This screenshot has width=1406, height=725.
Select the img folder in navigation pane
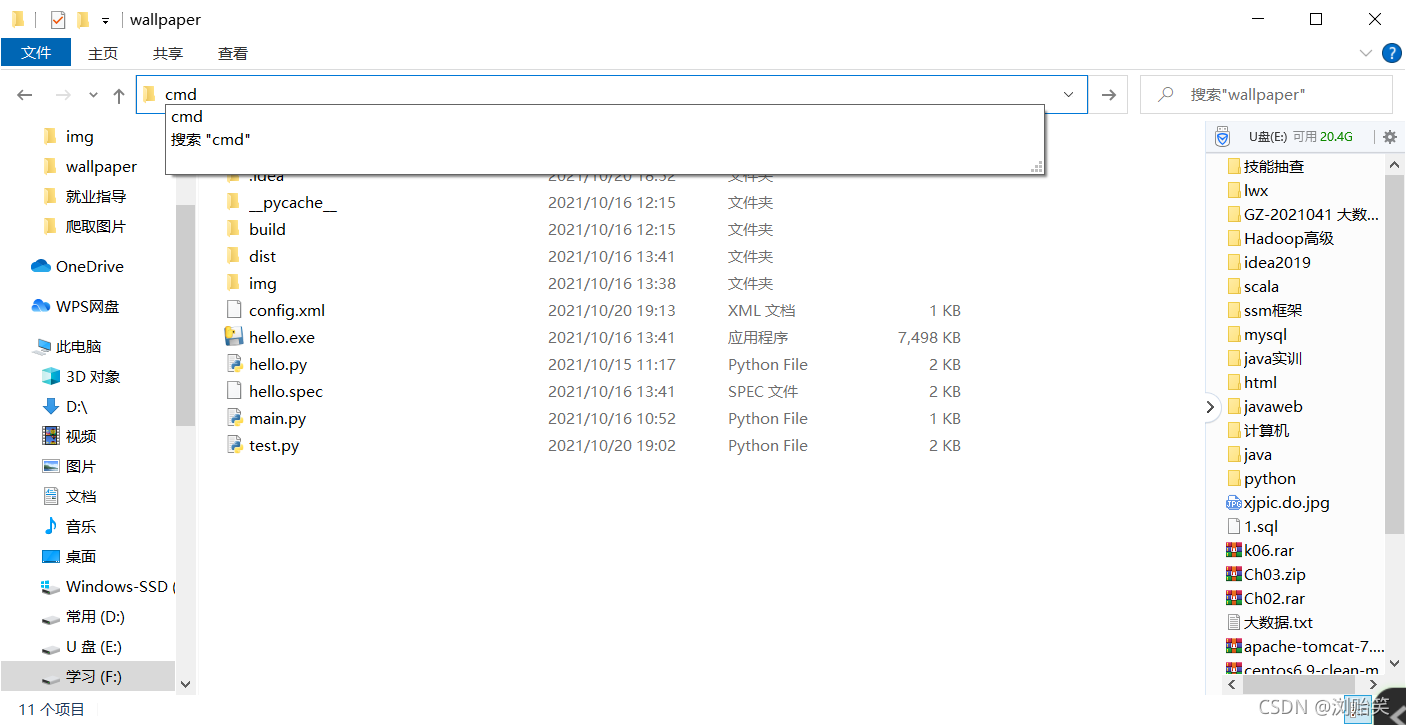point(79,136)
